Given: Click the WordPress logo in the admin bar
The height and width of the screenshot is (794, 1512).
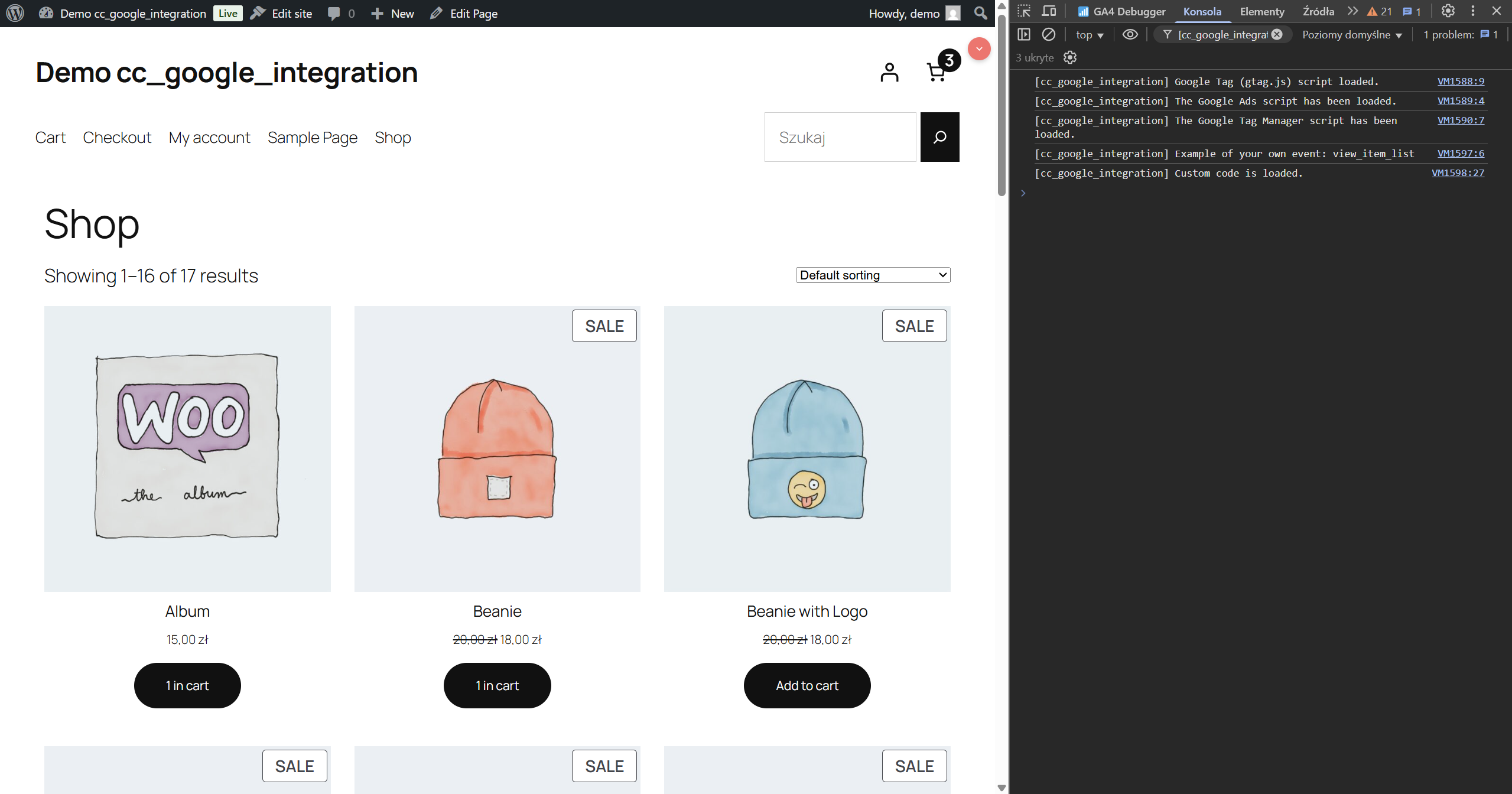Looking at the screenshot, I should [x=15, y=13].
